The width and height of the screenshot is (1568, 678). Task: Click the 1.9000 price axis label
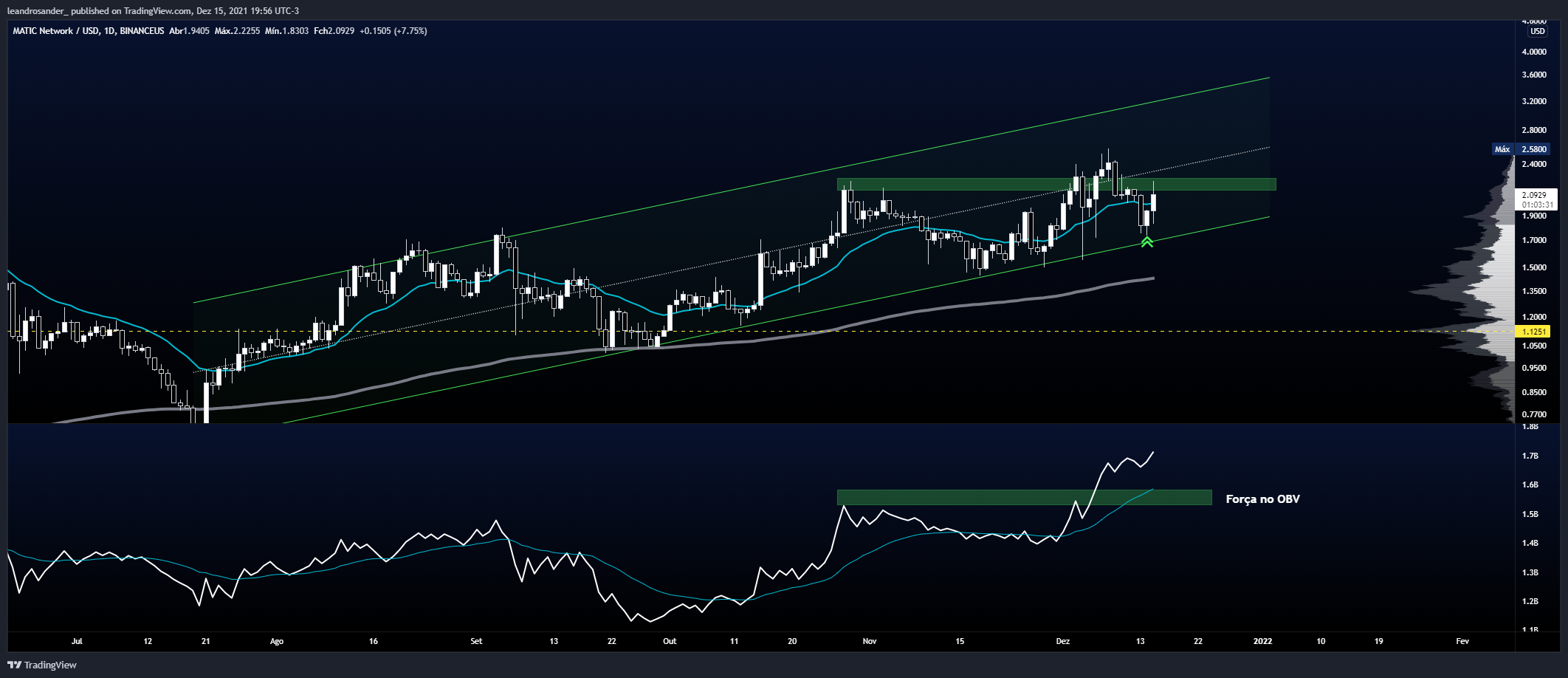coord(1534,216)
